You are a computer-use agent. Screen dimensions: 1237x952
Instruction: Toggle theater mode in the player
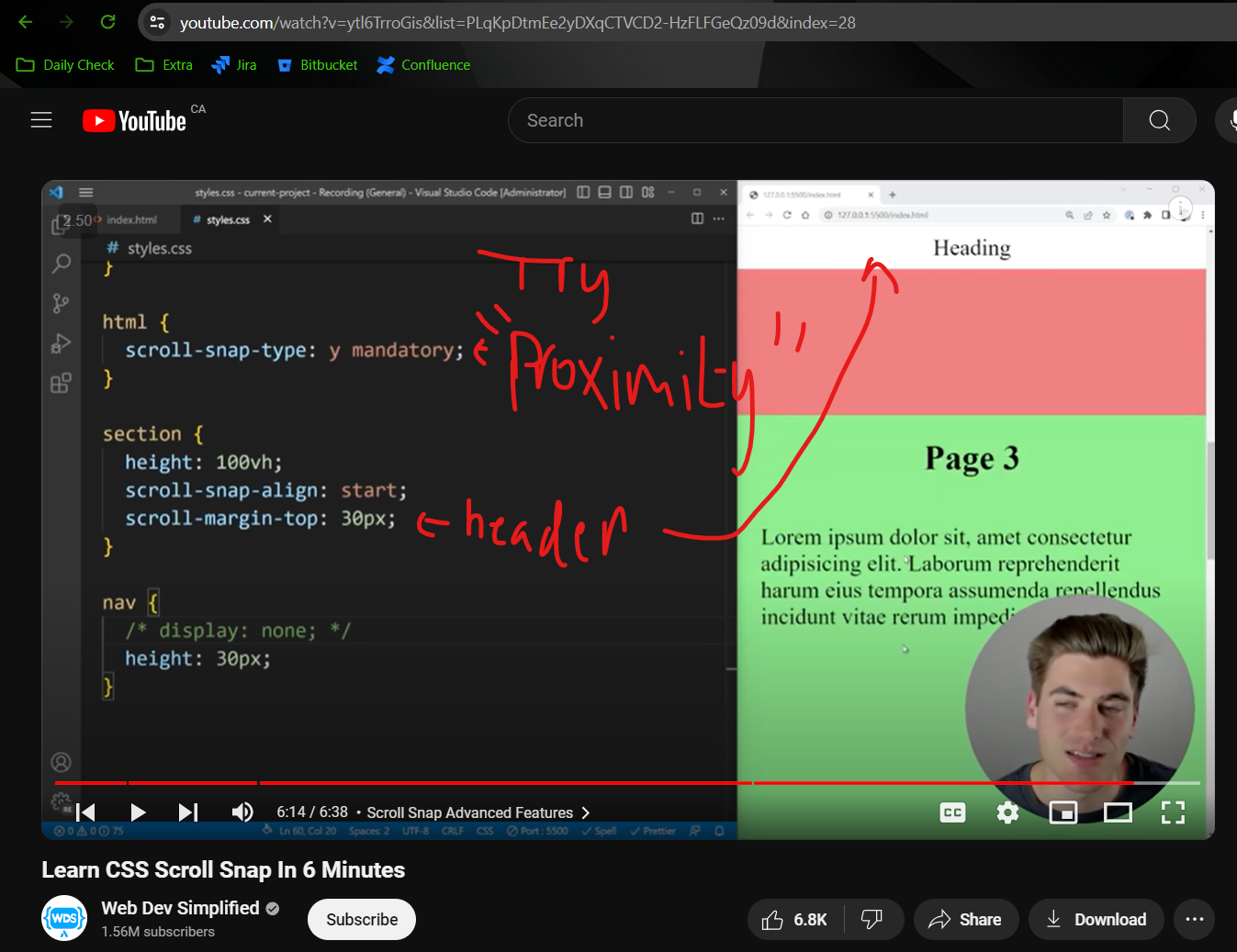[1118, 812]
